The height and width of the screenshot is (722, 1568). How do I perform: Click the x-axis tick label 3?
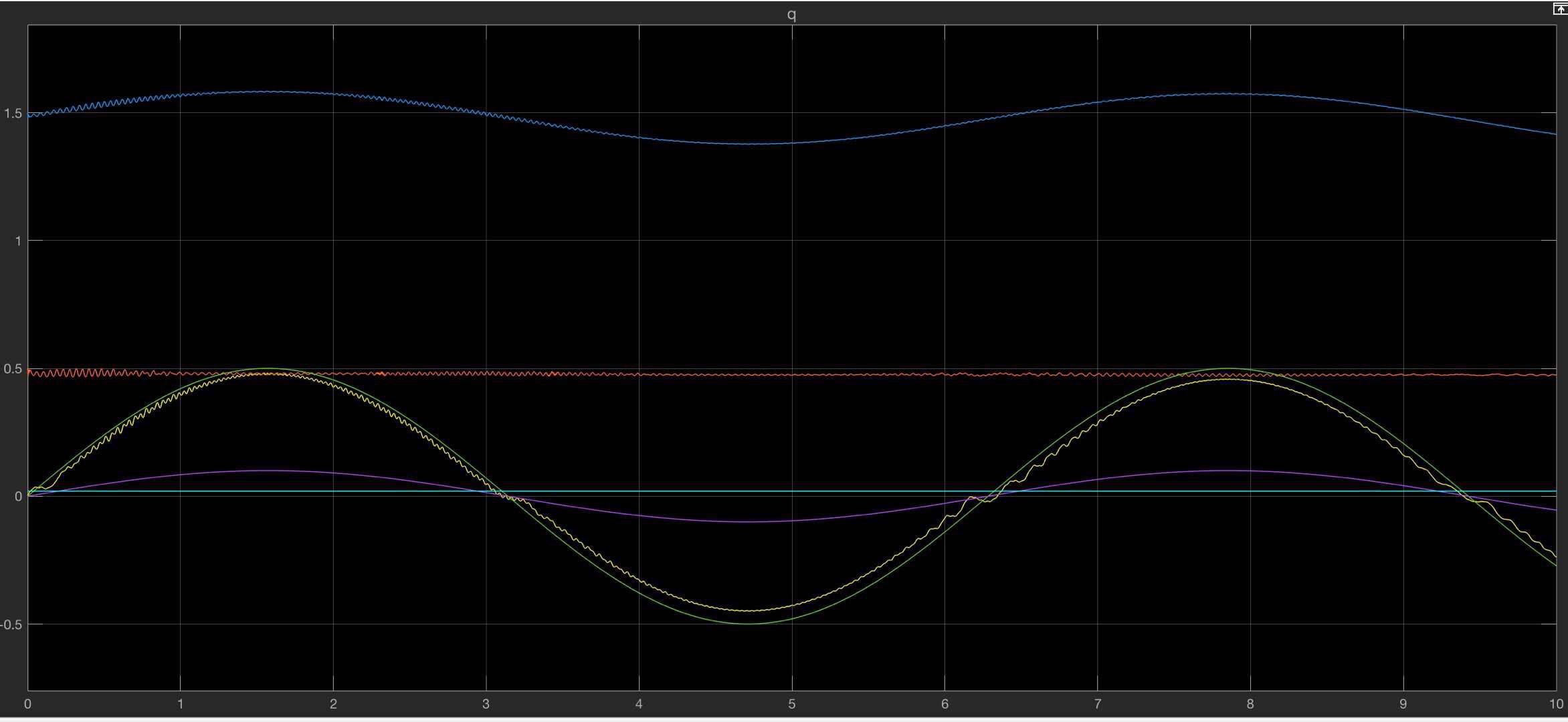(486, 704)
